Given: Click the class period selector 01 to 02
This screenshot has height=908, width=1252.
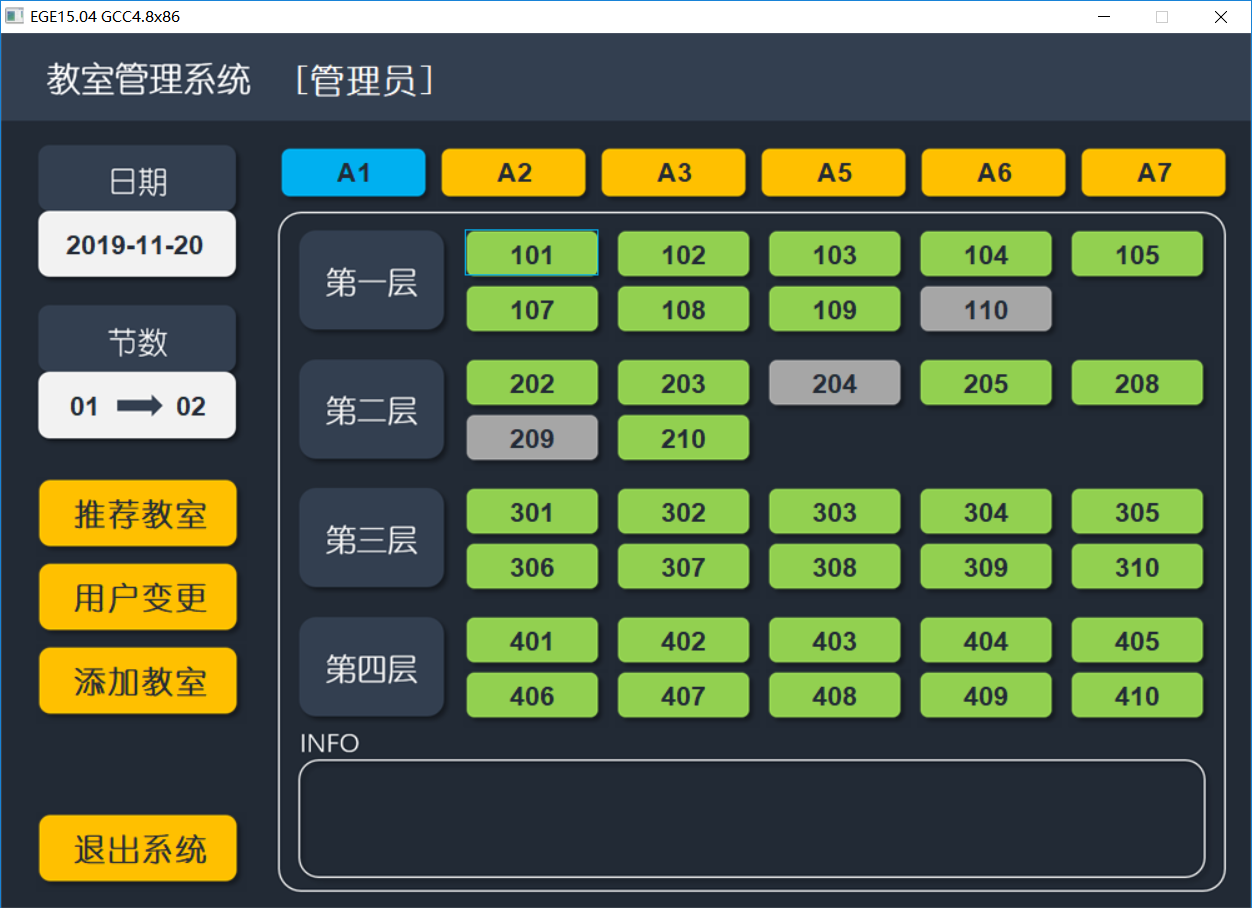Looking at the screenshot, I should point(137,405).
